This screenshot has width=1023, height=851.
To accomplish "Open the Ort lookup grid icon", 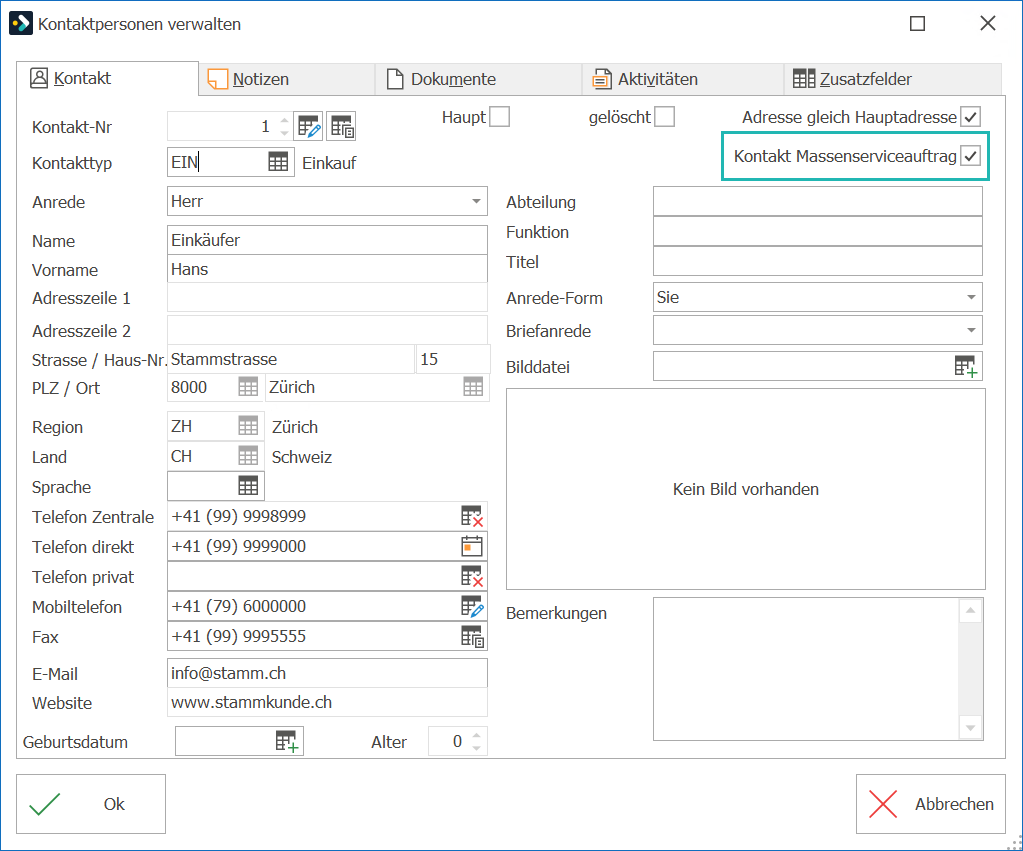I will click(x=473, y=387).
